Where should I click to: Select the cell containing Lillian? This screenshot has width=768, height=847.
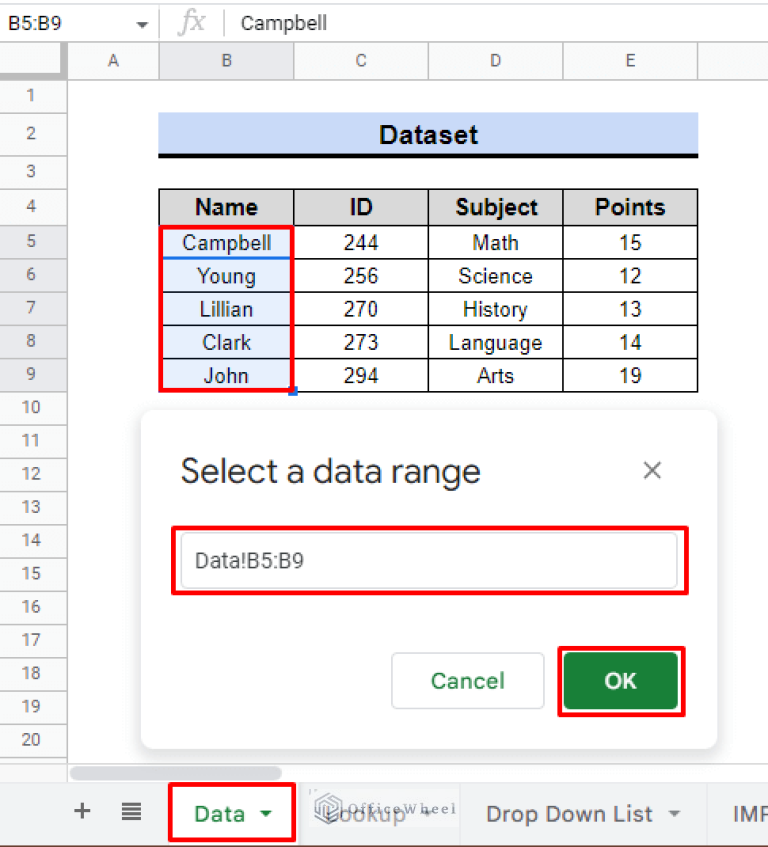pyautogui.click(x=226, y=309)
